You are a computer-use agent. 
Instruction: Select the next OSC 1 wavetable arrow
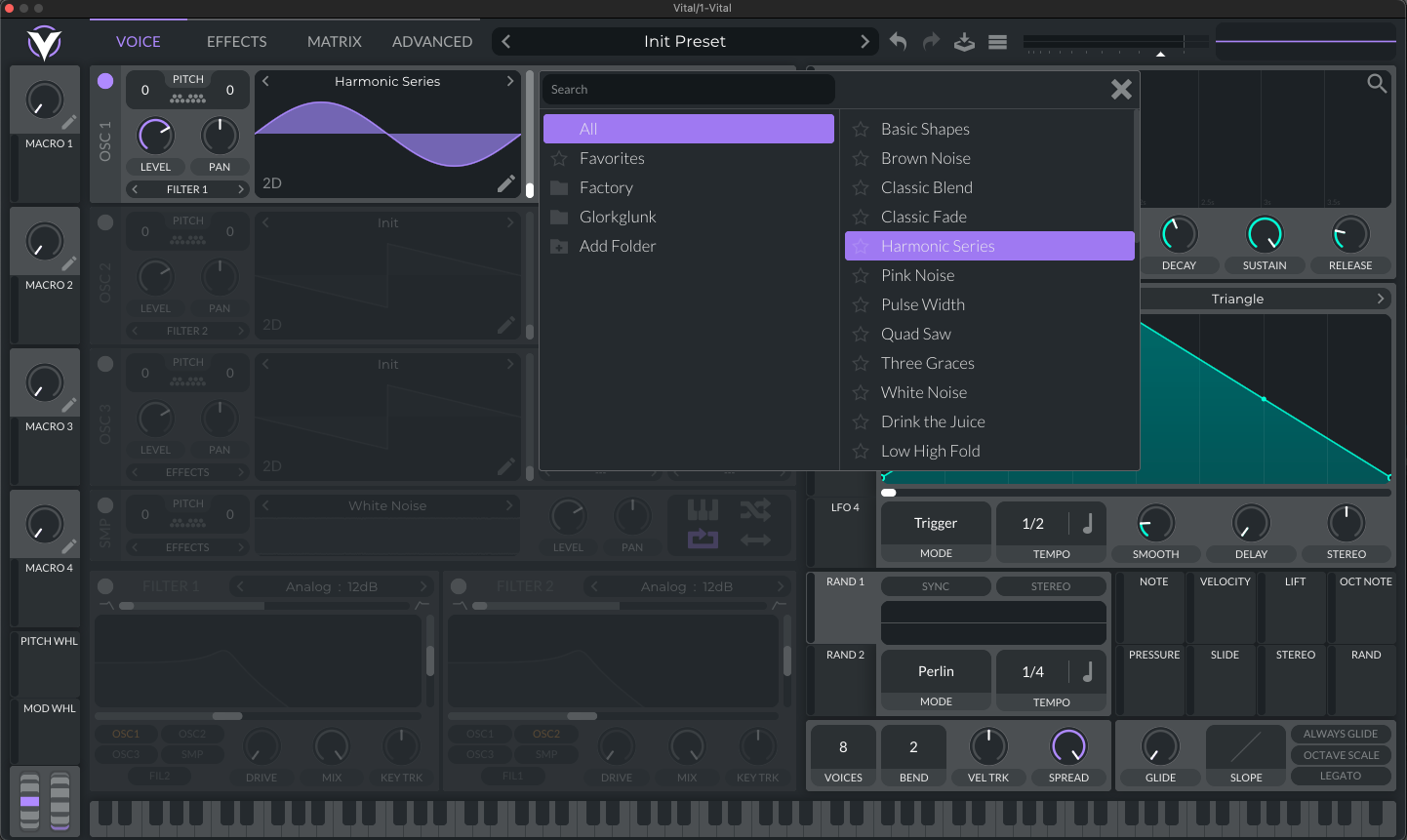coord(509,81)
